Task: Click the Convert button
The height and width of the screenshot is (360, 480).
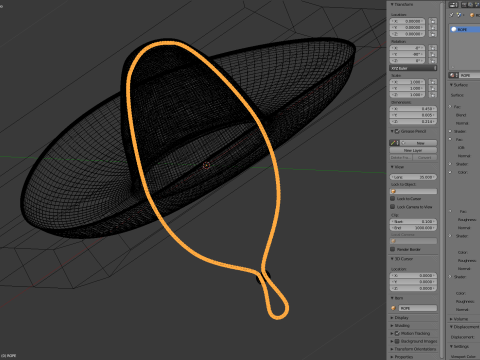Action: (x=425, y=157)
